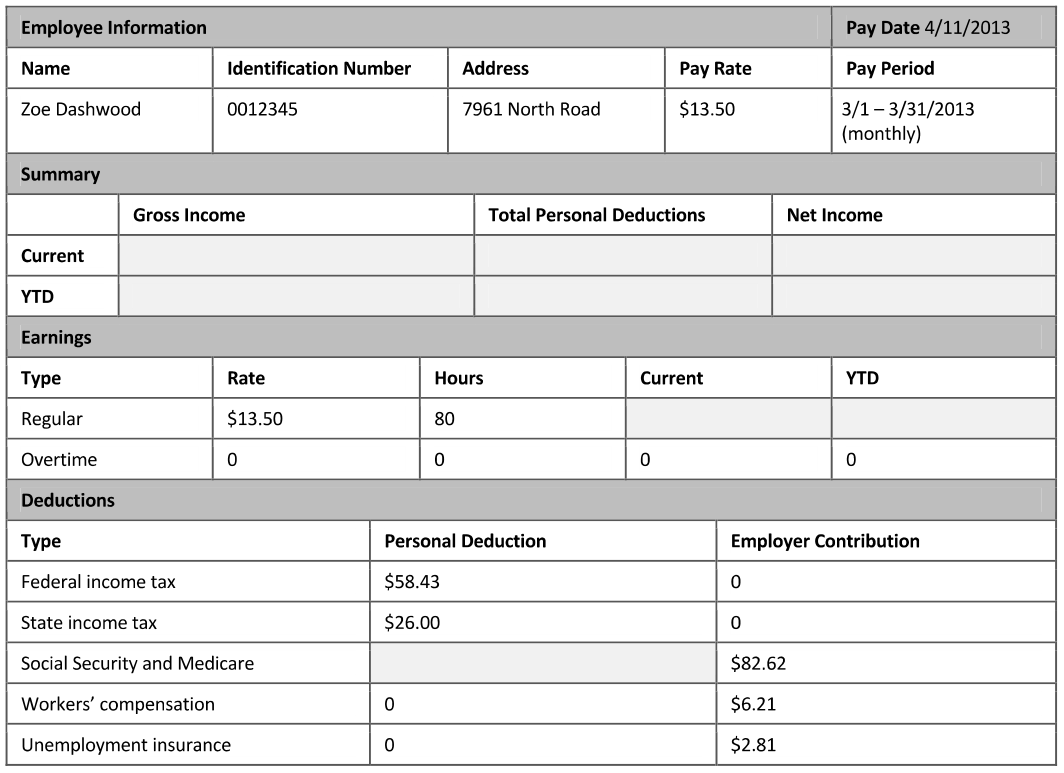Select the State income tax amount $26.00
Viewport: 1064px width, 773px height.
[412, 623]
